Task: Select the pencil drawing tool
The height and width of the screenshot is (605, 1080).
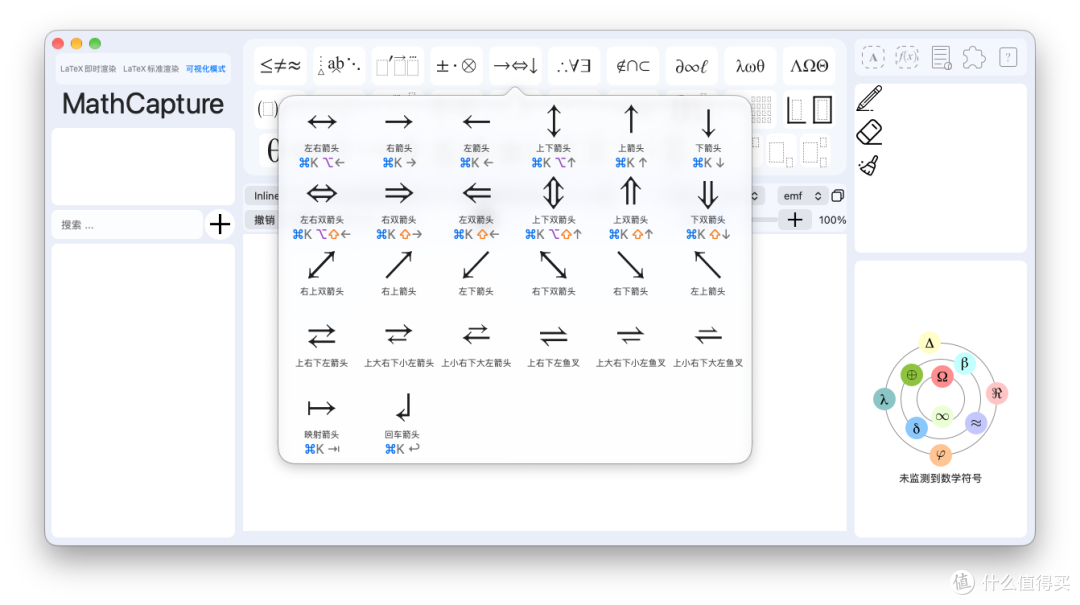Action: click(x=869, y=99)
